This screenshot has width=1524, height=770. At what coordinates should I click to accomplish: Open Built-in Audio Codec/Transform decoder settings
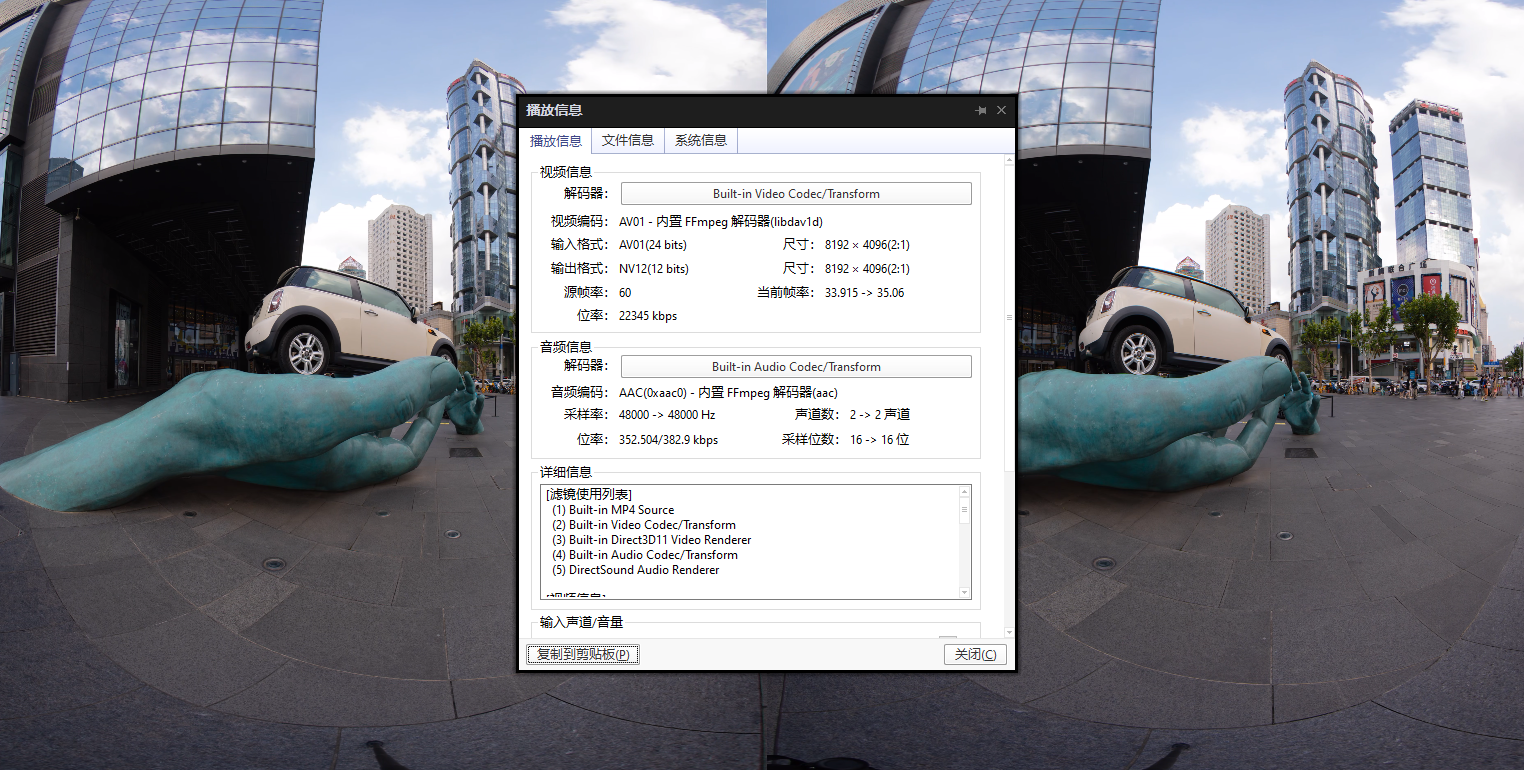[796, 366]
